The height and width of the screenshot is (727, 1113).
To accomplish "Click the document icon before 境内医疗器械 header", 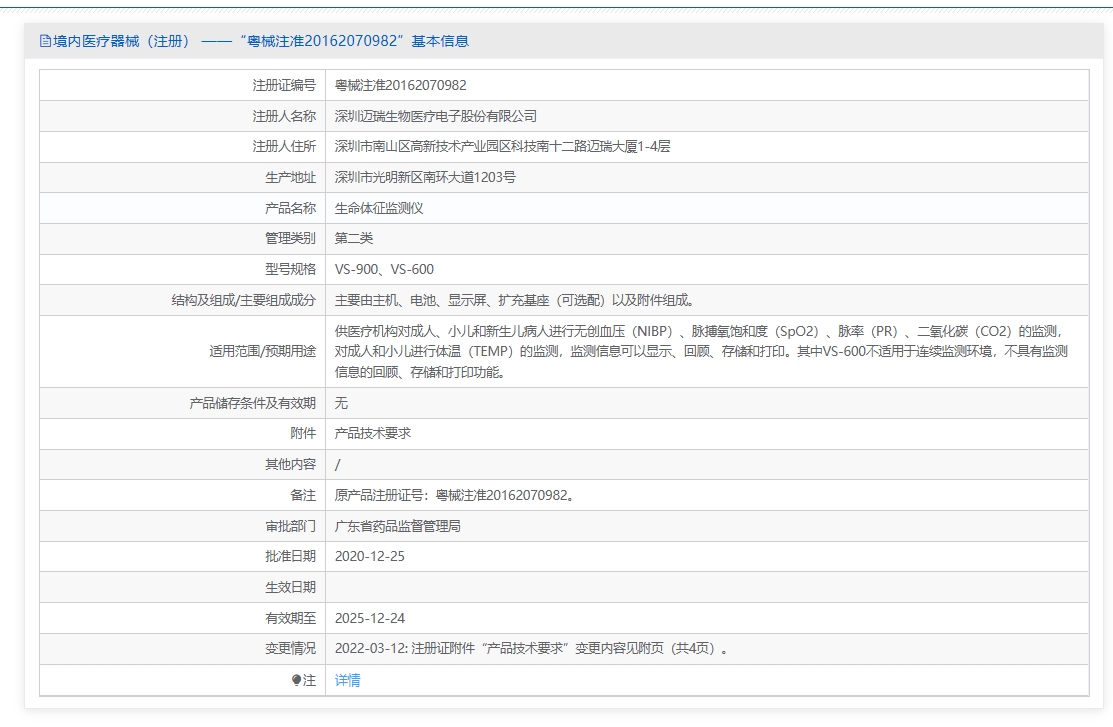I will [x=45, y=41].
